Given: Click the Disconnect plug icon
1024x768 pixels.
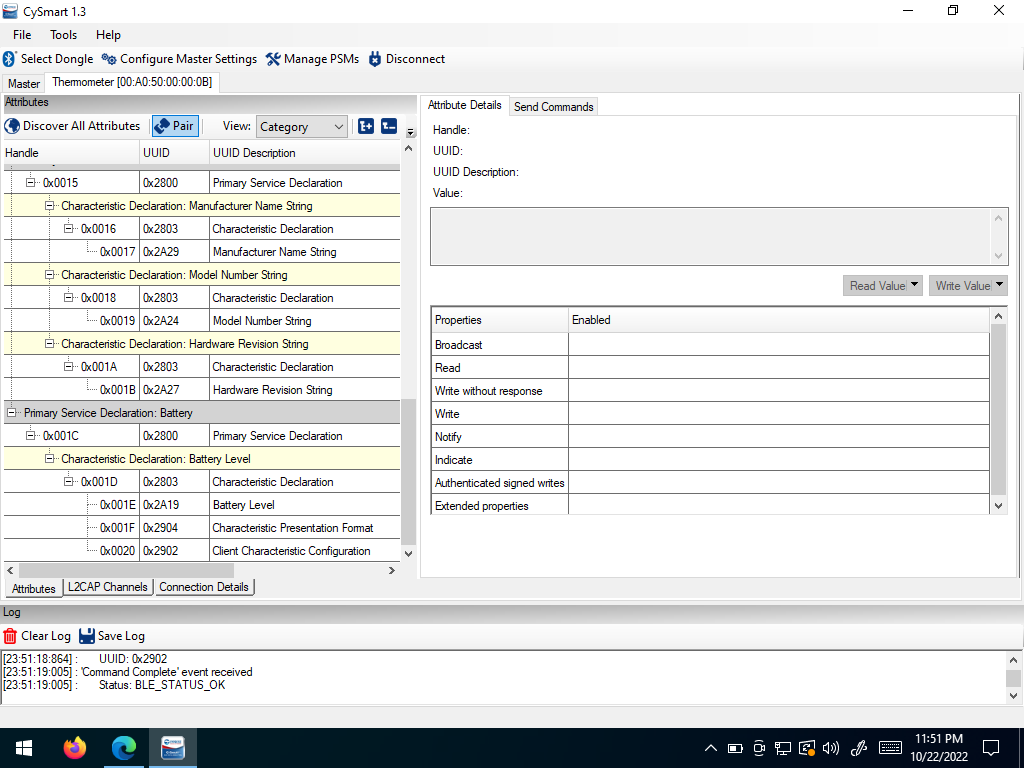Looking at the screenshot, I should pyautogui.click(x=375, y=59).
